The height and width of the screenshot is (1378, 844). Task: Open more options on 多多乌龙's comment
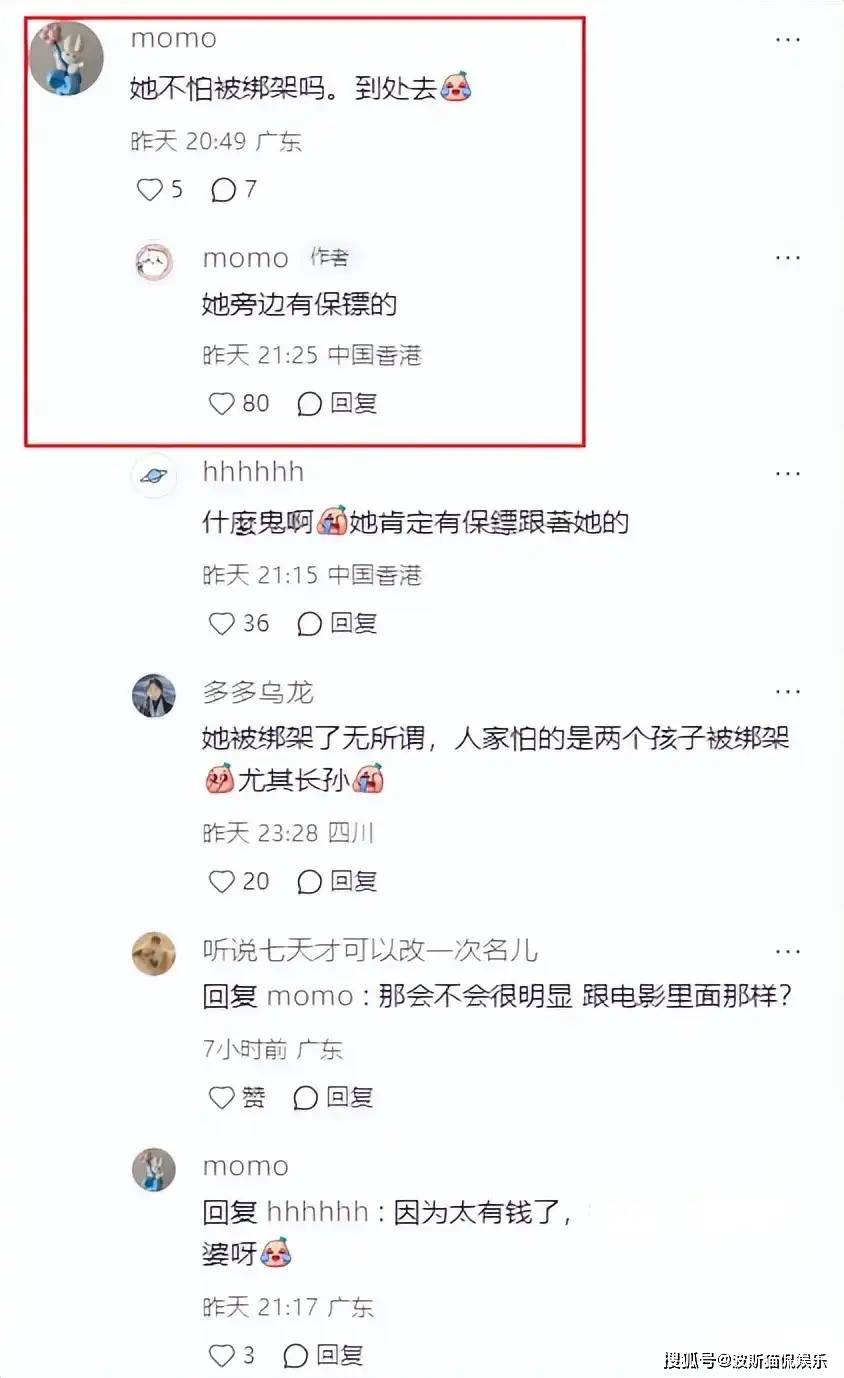(788, 691)
